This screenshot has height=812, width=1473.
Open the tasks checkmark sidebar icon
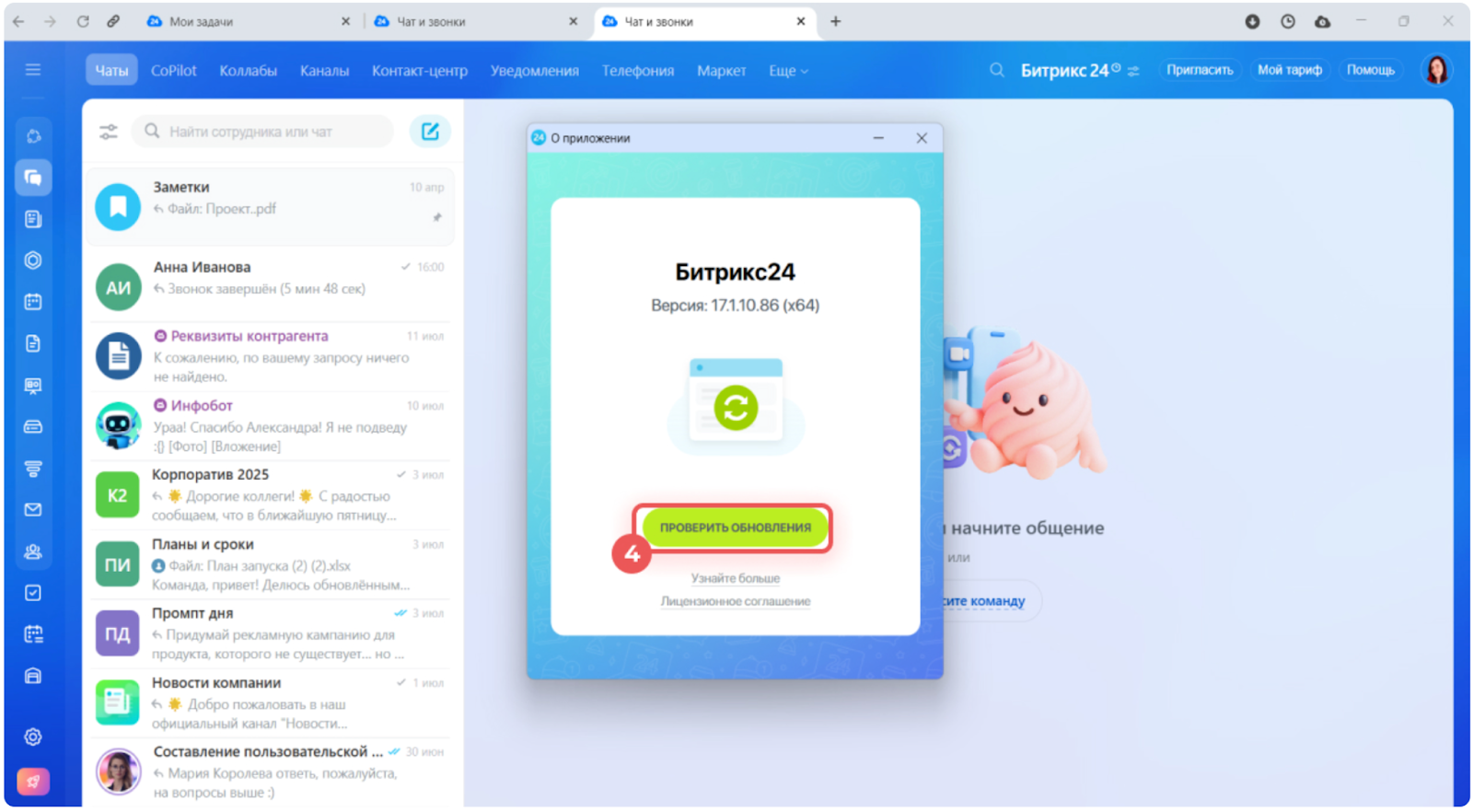coord(33,593)
